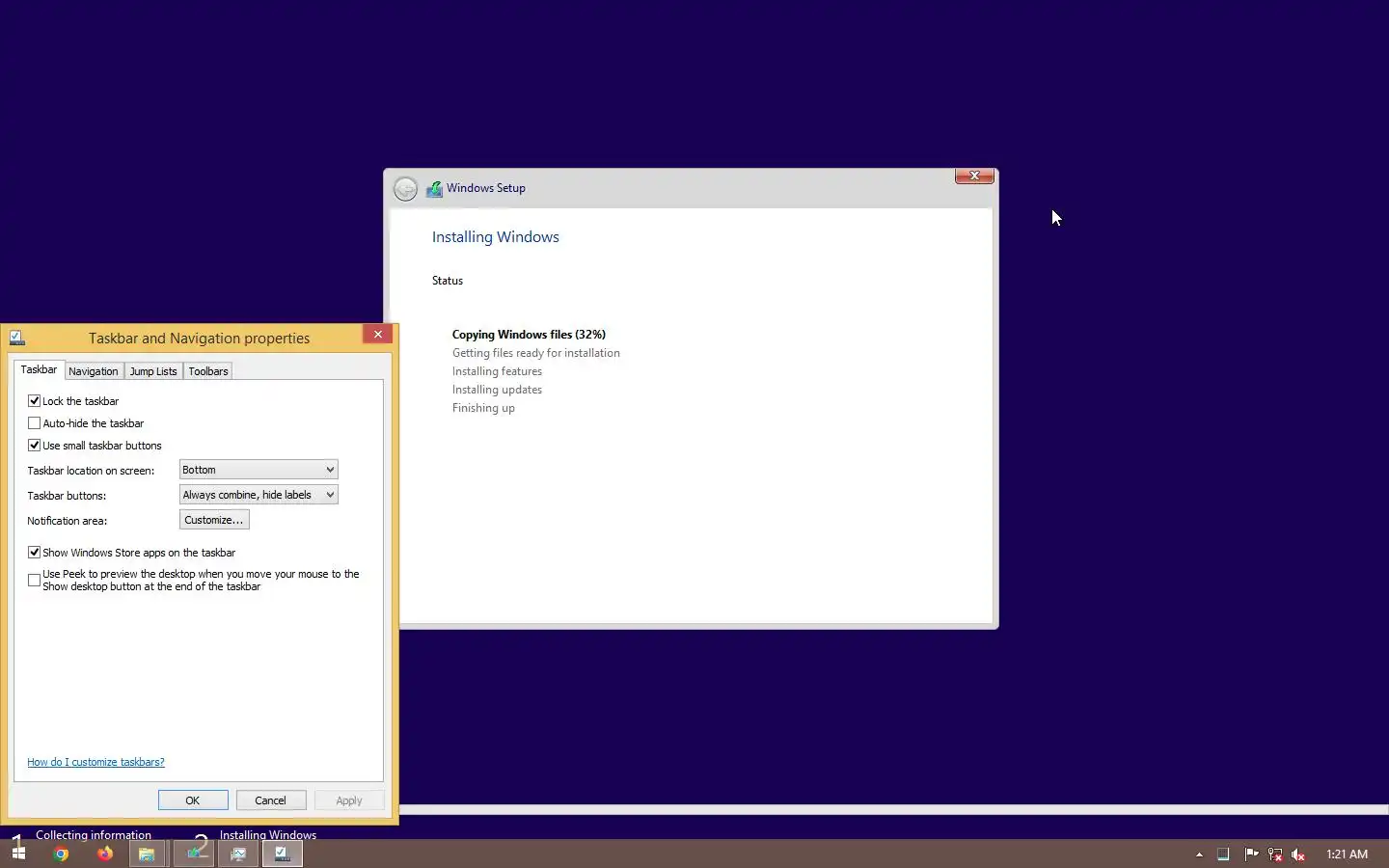Switch to the Toolbars tab

tap(208, 371)
